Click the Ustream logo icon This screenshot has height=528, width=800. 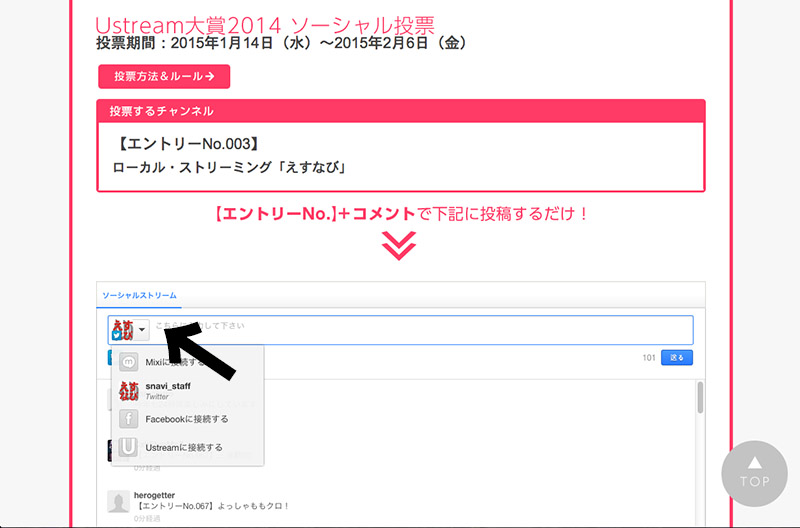click(x=129, y=447)
